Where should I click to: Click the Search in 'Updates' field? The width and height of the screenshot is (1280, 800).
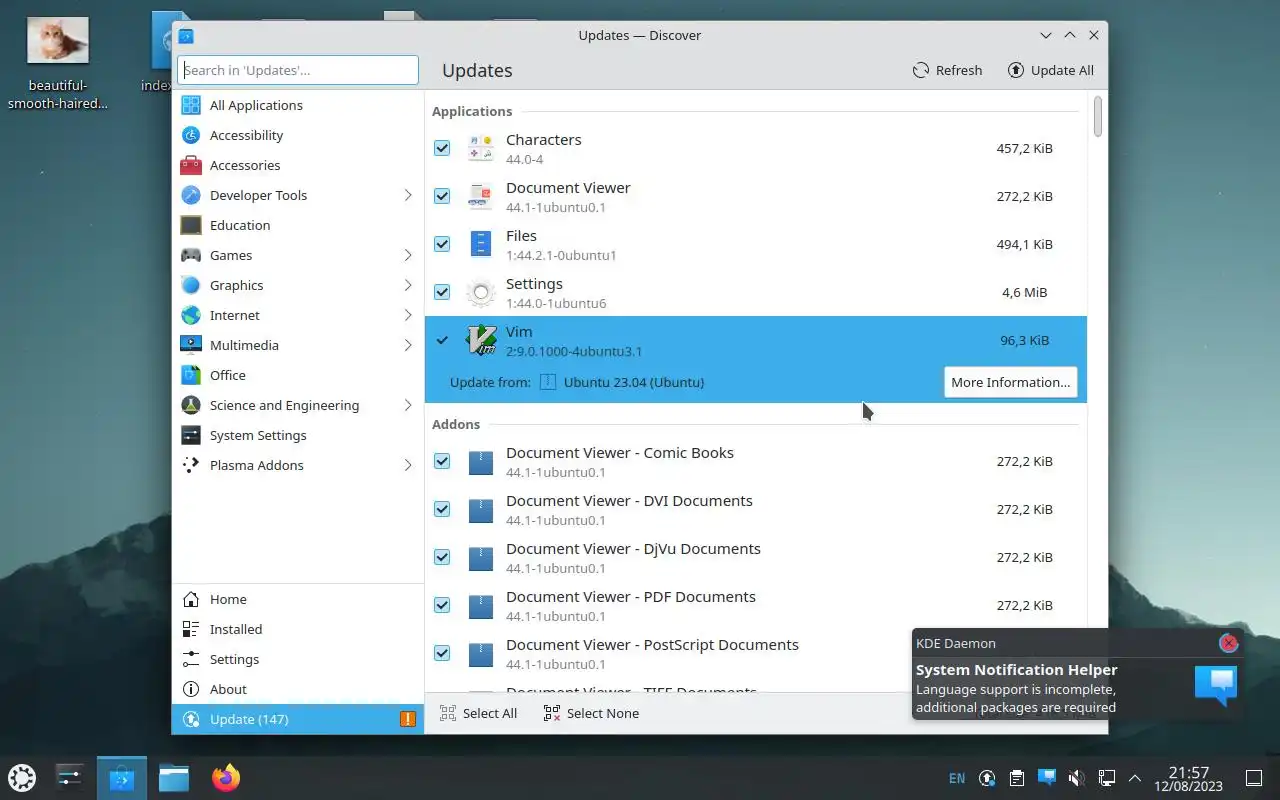pos(298,70)
